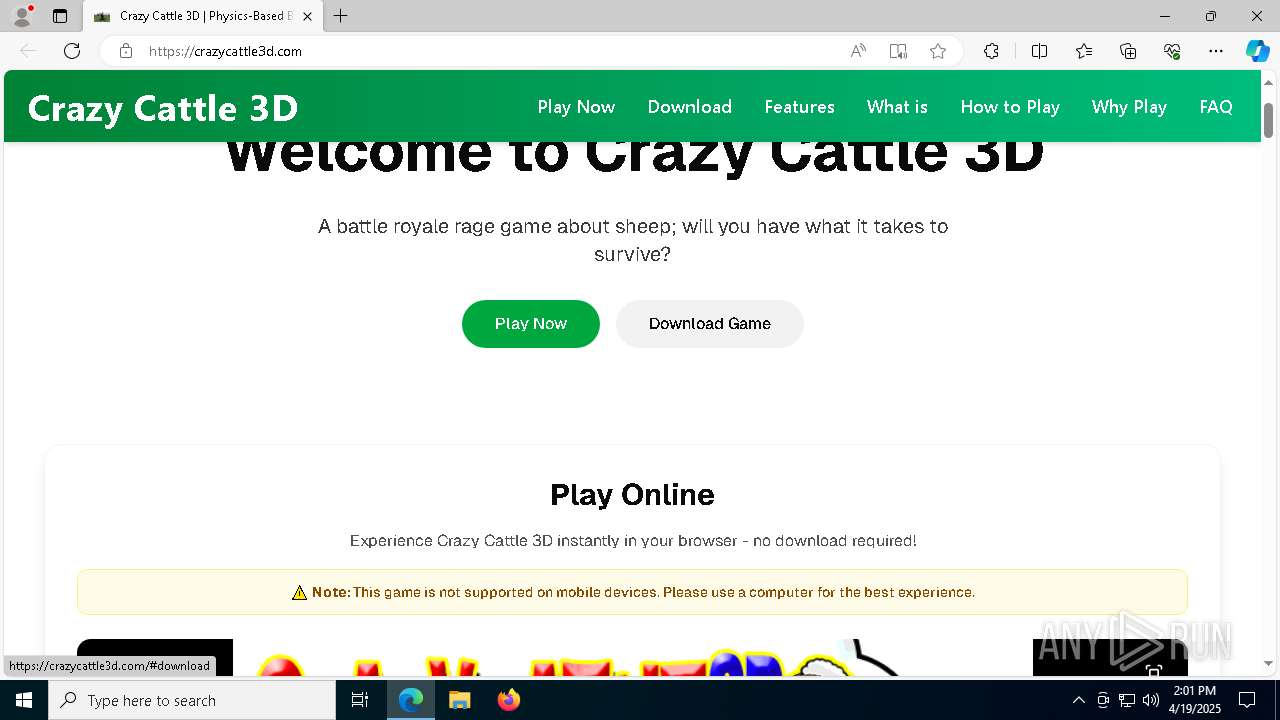Click the taskbar search box

(192, 700)
